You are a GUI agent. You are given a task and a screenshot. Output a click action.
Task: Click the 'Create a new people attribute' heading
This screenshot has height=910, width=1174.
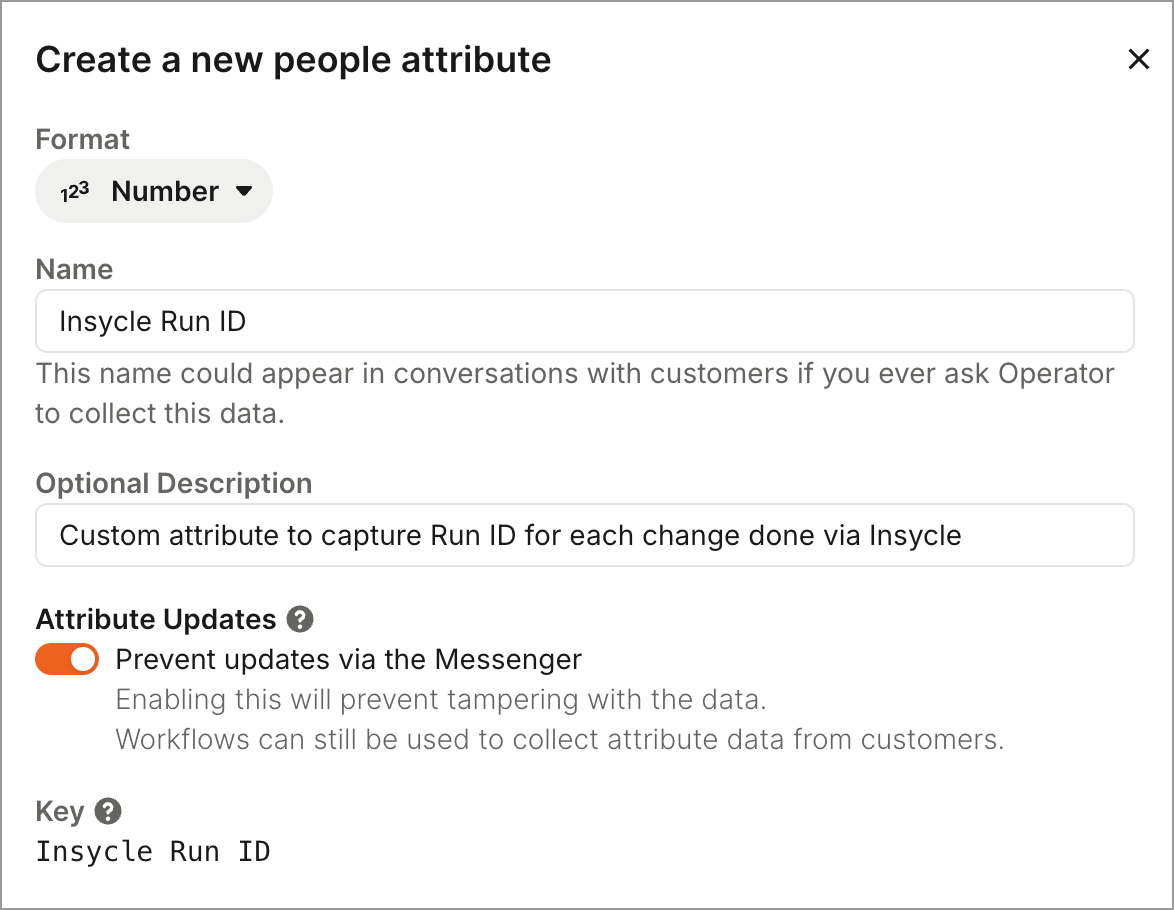tap(294, 60)
